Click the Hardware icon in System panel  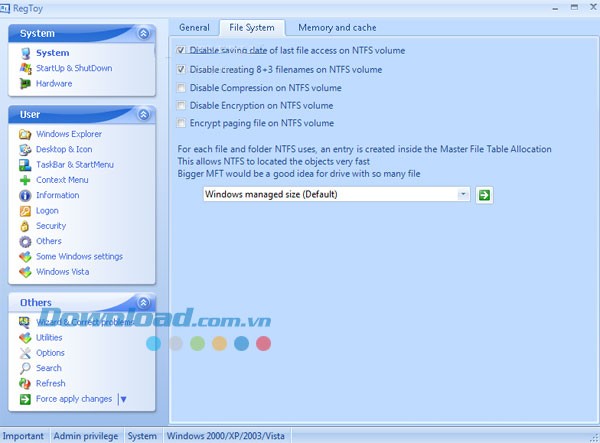[25, 83]
